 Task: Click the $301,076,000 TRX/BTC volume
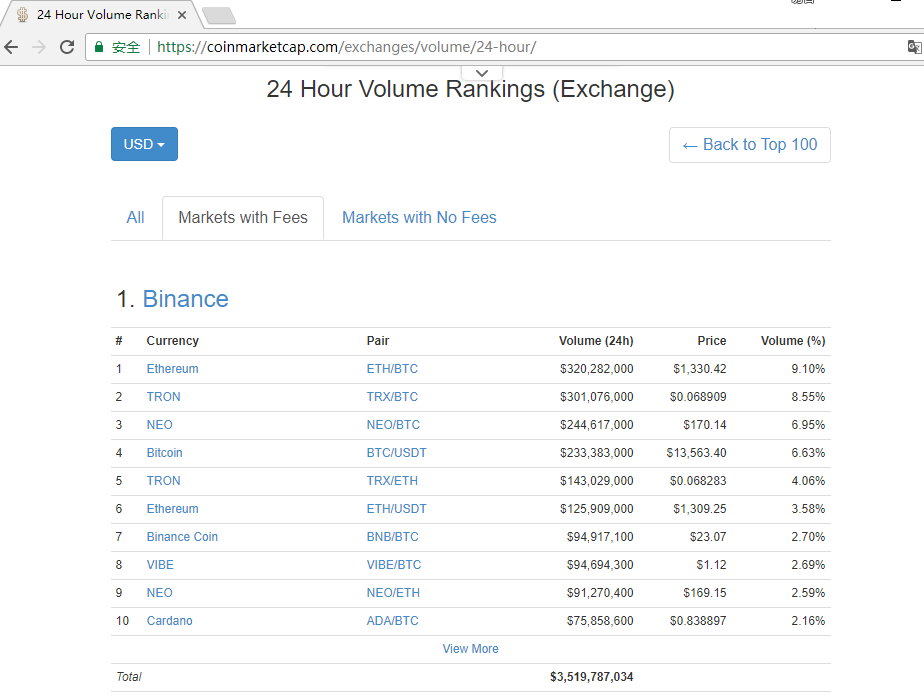point(596,397)
